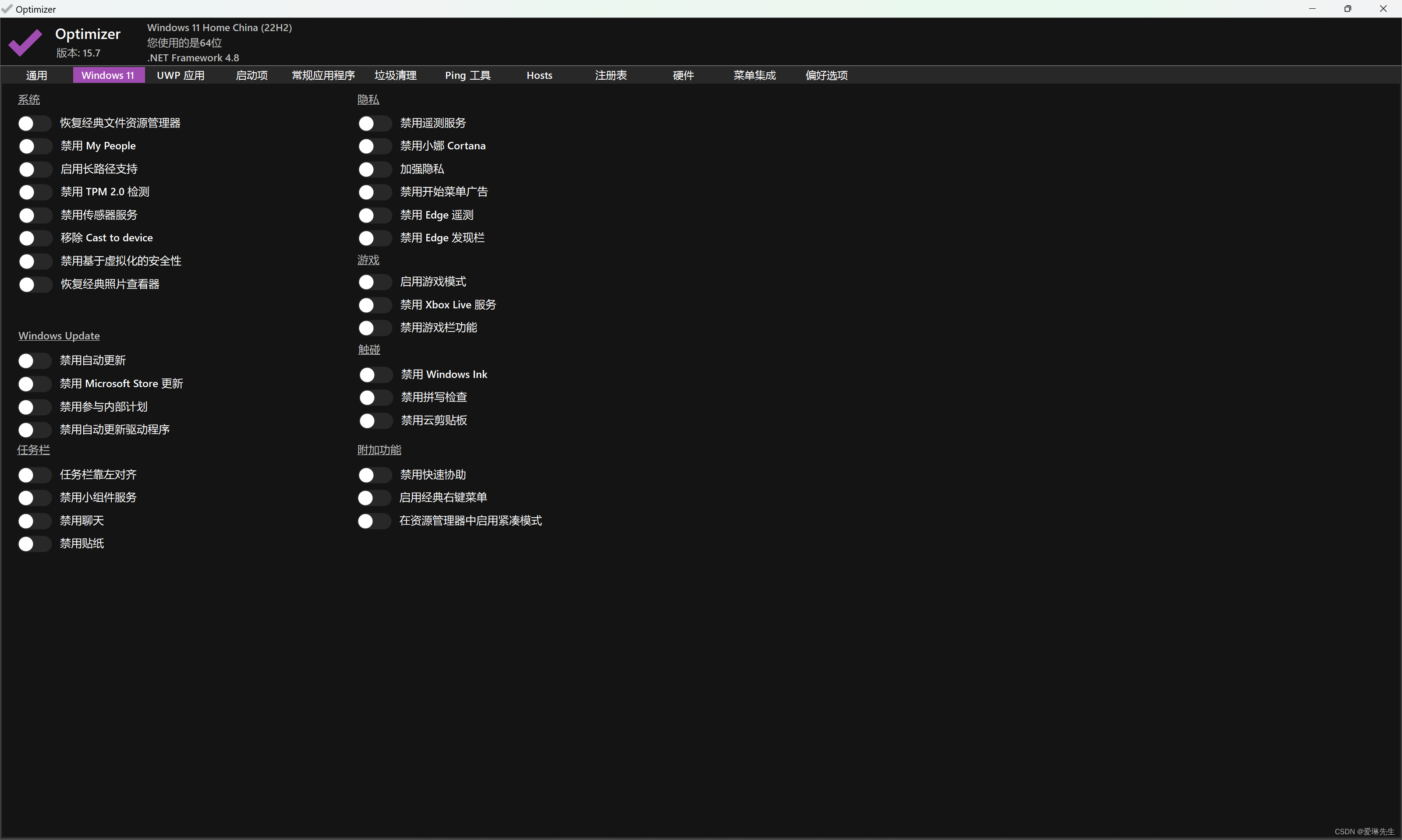
Task: Switch on 禁用聊天 toggle
Action: [x=35, y=521]
